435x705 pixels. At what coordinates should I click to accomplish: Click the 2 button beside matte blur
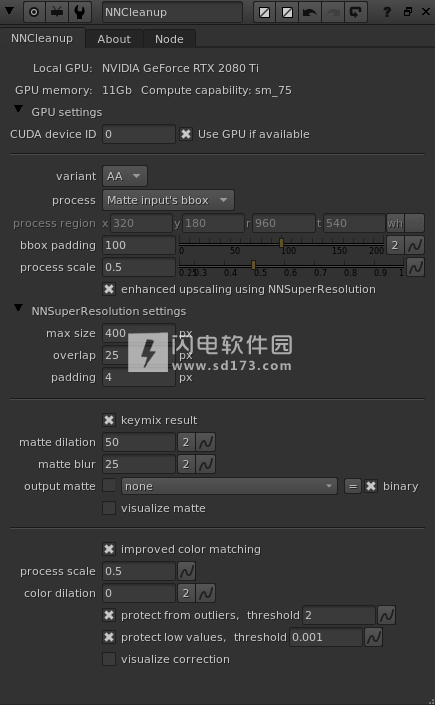pos(186,464)
